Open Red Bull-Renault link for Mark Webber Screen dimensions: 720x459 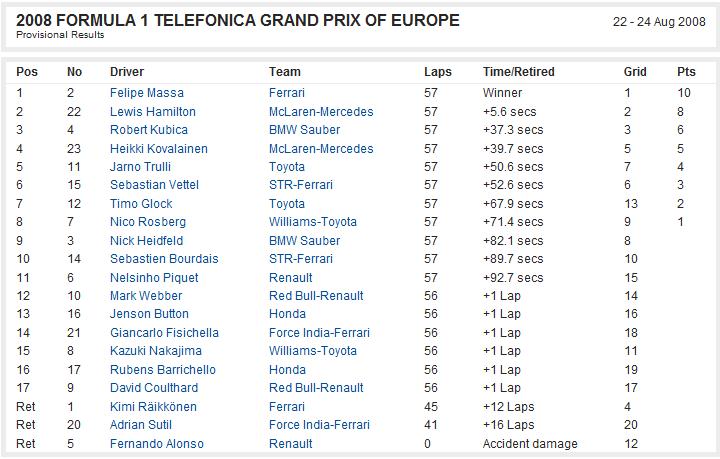pos(316,296)
